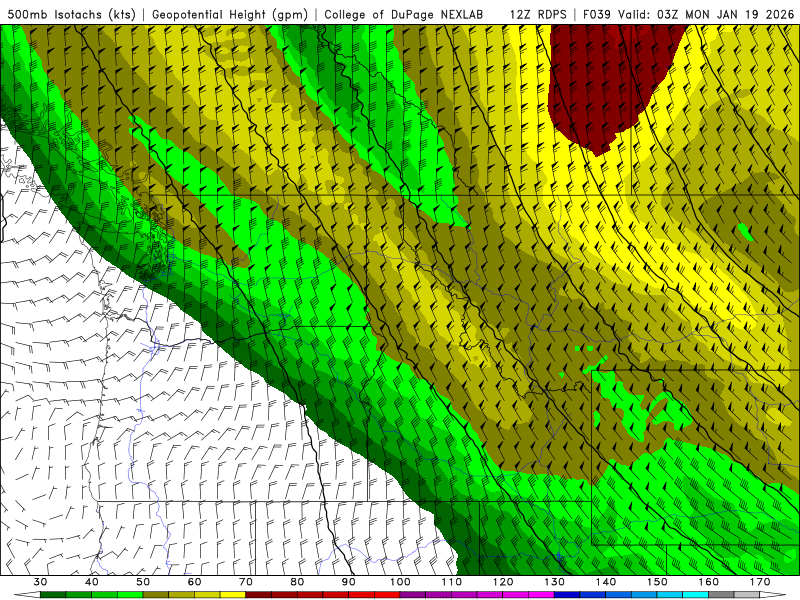Screen dimensions: 800x600
Task: Click the cyan swatch near the 160 mark
Action: coord(696,595)
